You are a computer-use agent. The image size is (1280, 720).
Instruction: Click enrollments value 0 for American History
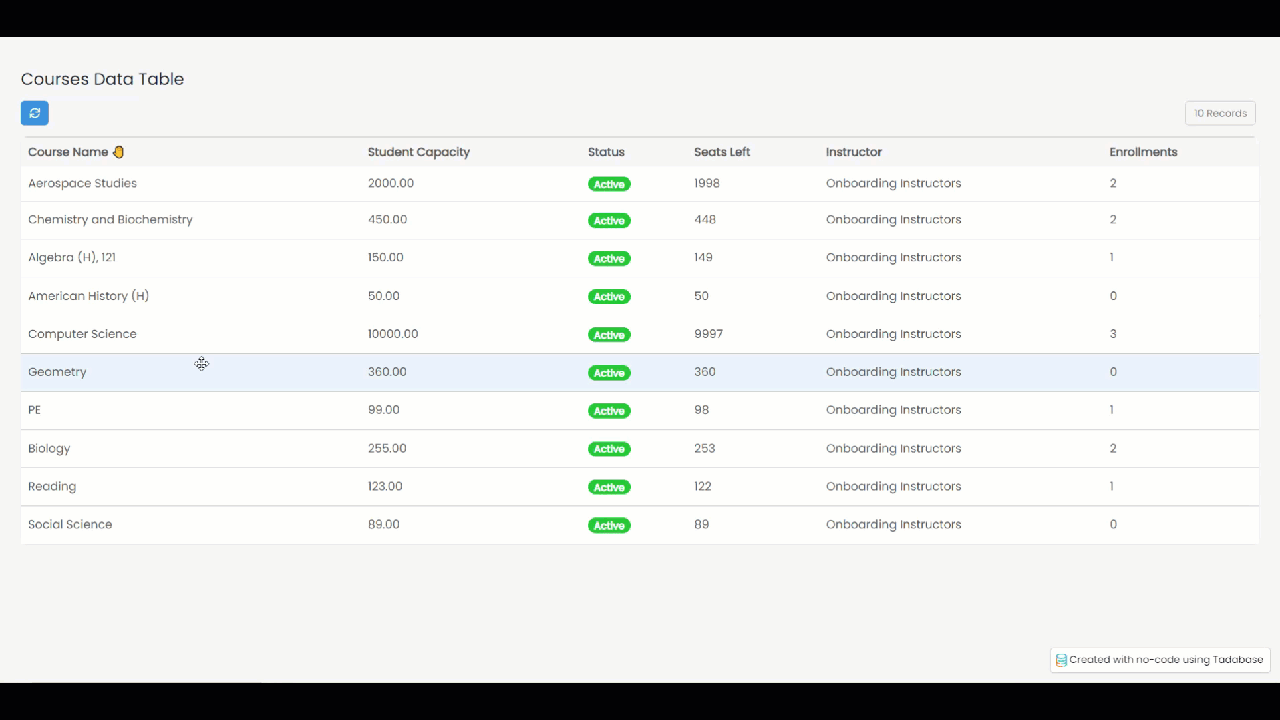coord(1113,296)
